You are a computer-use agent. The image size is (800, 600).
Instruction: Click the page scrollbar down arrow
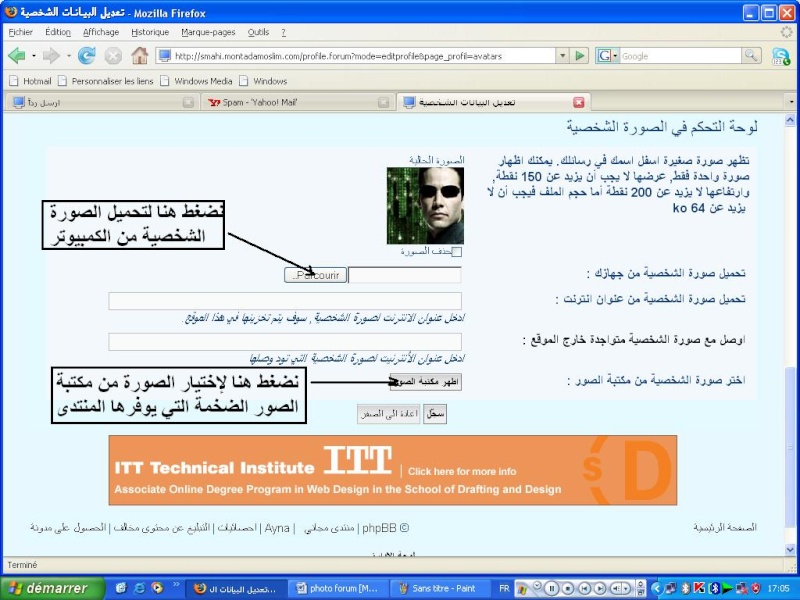coord(790,549)
